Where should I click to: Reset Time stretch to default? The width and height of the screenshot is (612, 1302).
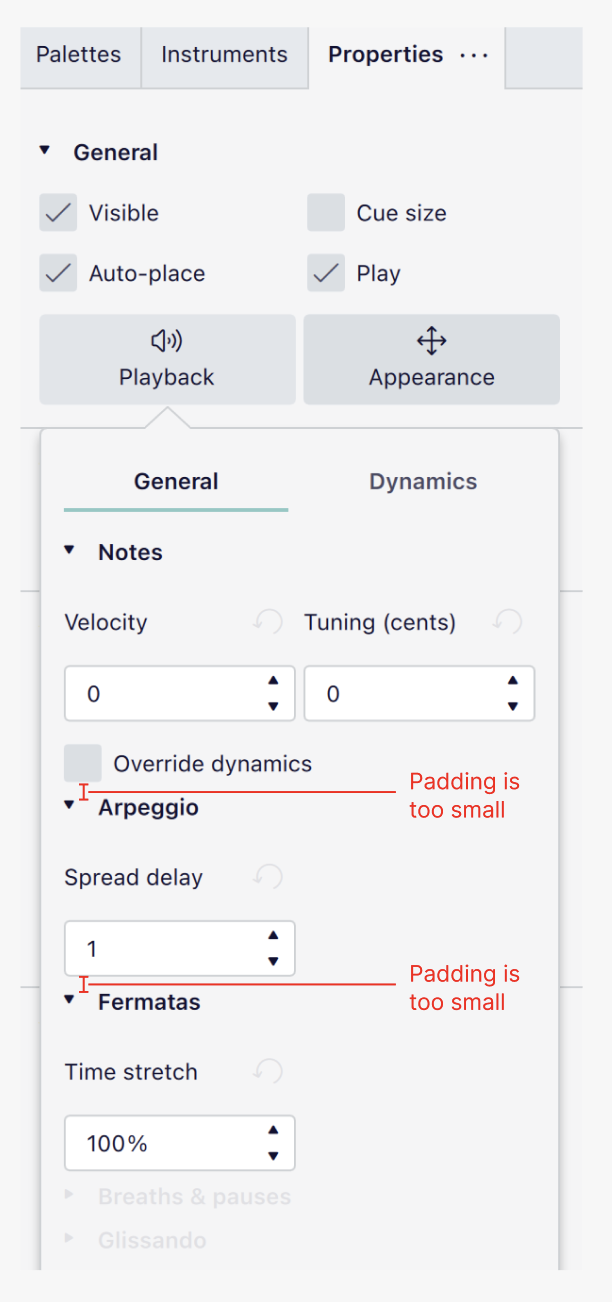267,1071
